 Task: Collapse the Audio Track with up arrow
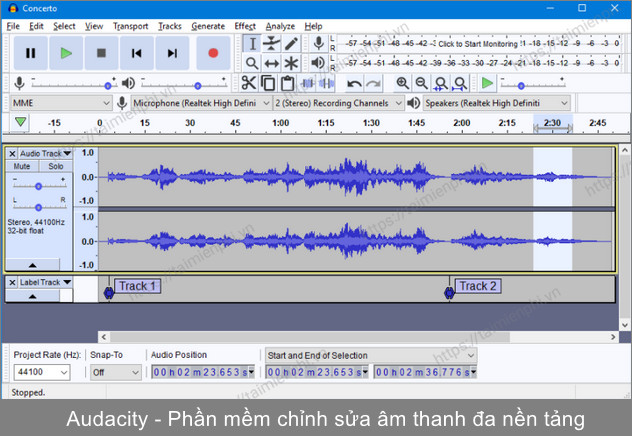33,265
